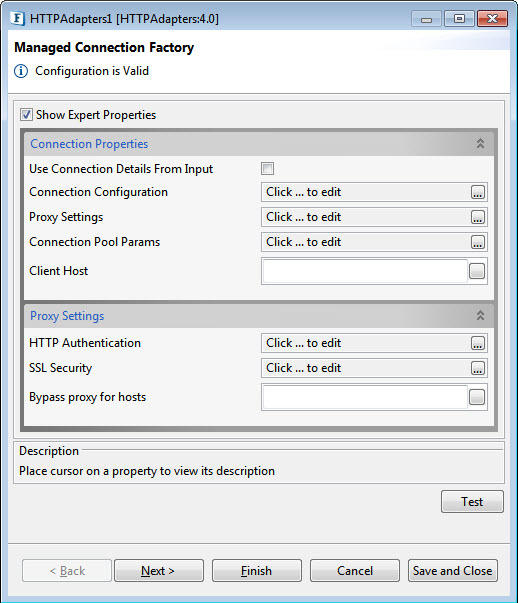Open Connection Configuration ellipsis editor button
Viewport: 518px width, 603px height.
coord(478,192)
